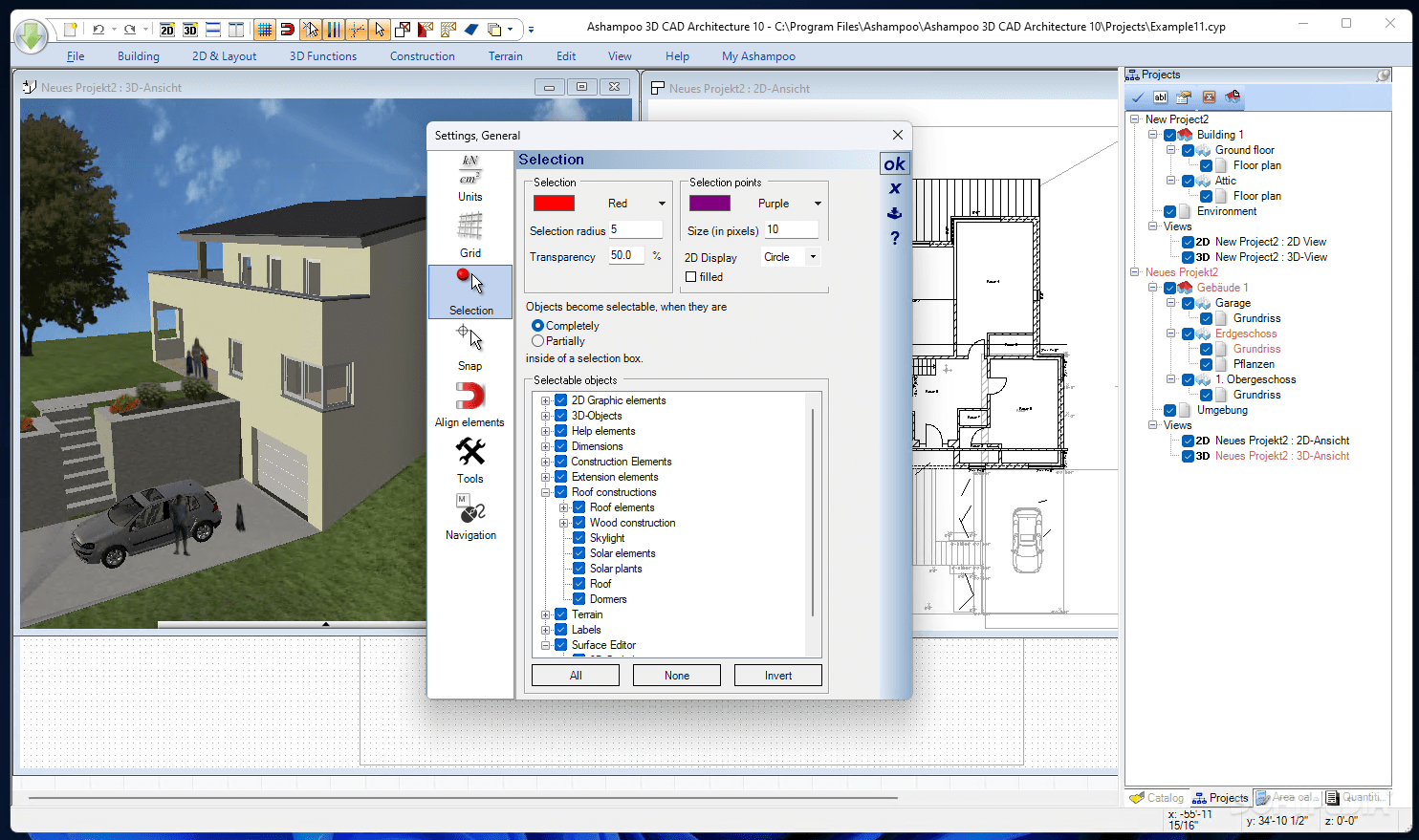
Task: Uncheck the 'Skylight' checkbox
Action: (579, 538)
